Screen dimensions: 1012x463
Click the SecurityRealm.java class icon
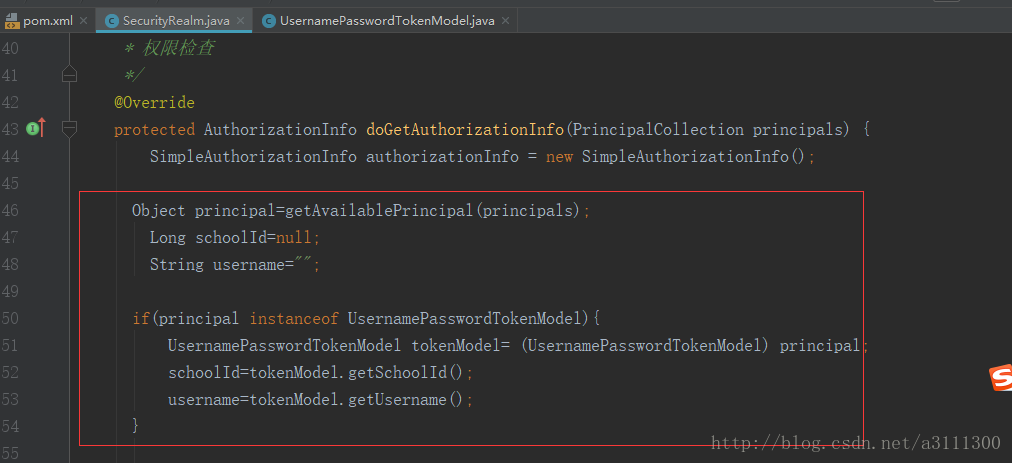point(112,21)
